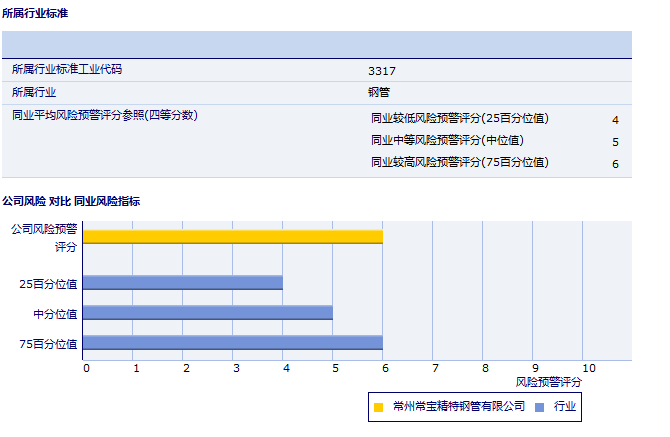Click the 75百分位值 axis label
670x437 pixels.
[48, 344]
